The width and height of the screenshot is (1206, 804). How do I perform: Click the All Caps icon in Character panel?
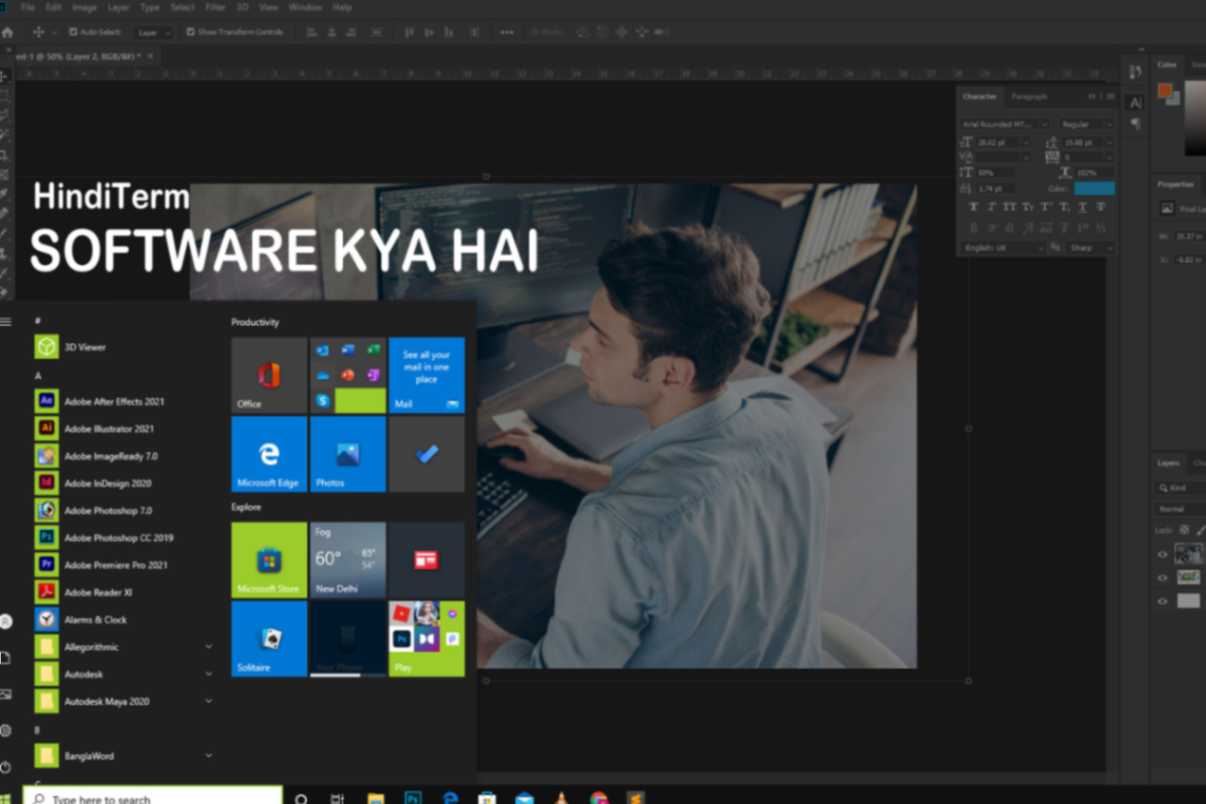coord(1010,206)
